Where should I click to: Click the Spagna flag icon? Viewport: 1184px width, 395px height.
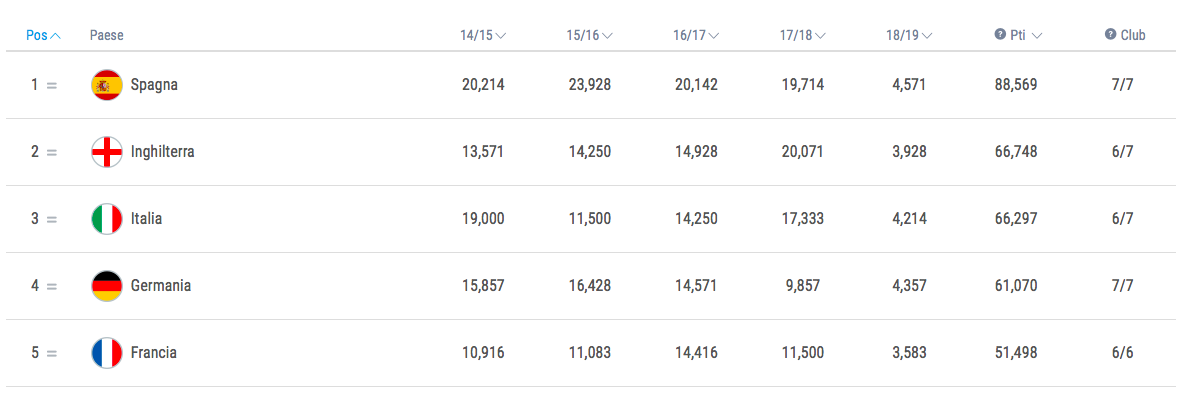click(x=106, y=85)
